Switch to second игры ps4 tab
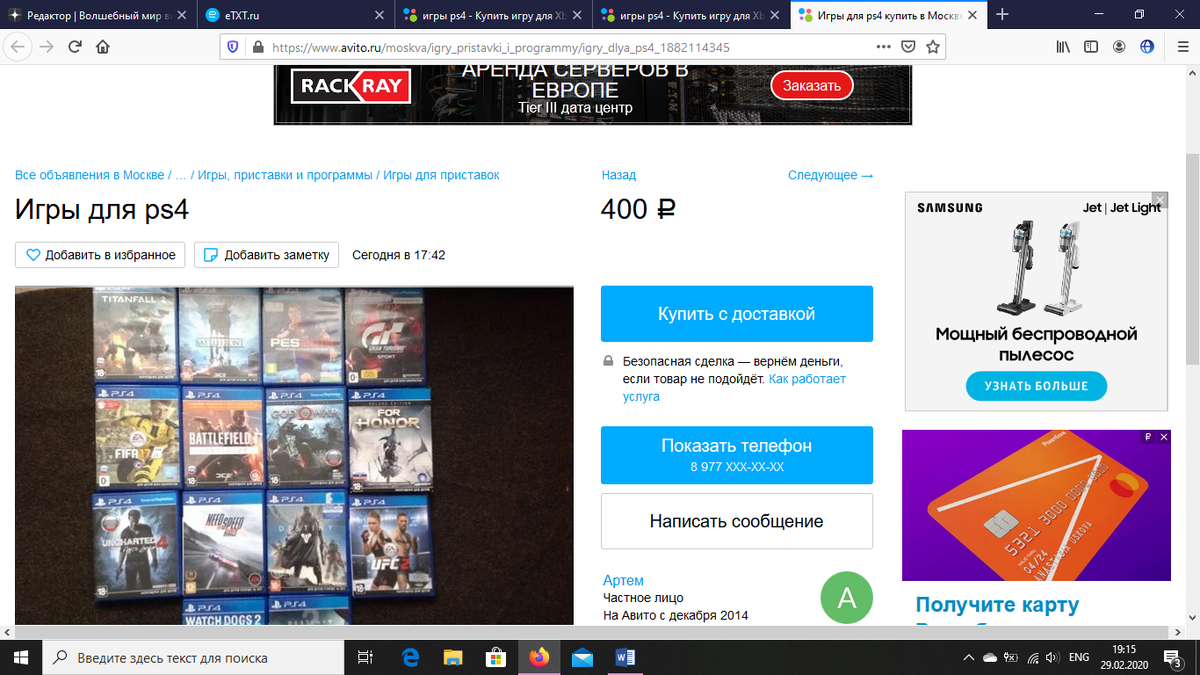Viewport: 1200px width, 675px height. pos(689,15)
